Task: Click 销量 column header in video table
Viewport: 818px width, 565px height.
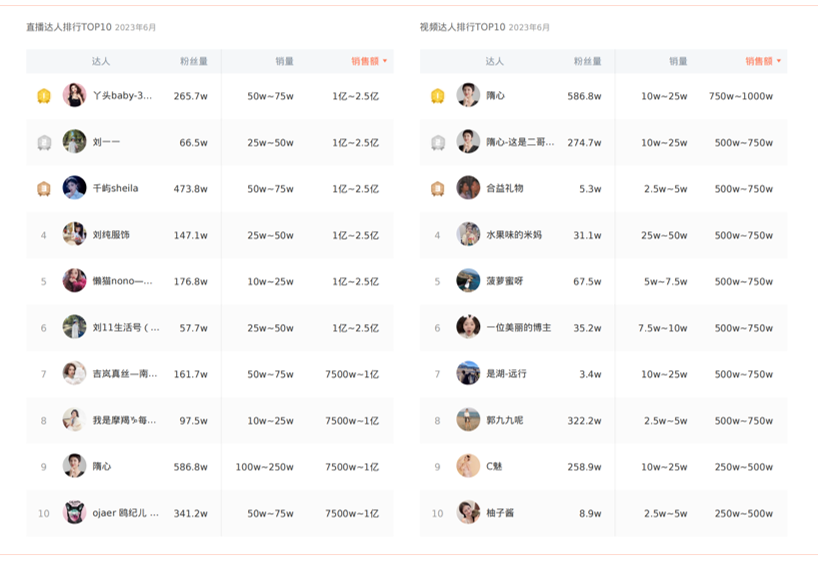Action: tap(678, 62)
